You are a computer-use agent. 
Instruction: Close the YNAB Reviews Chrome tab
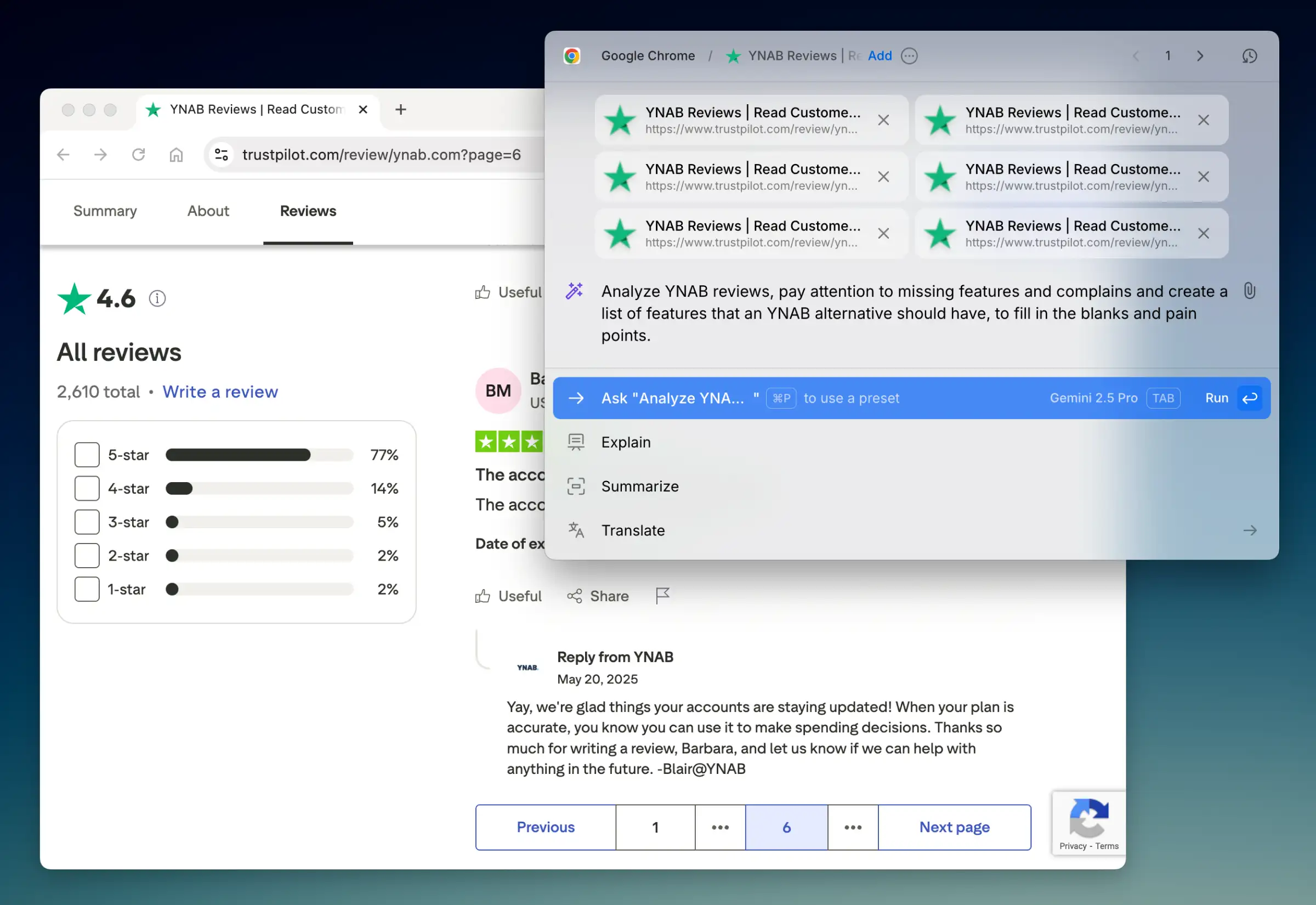coord(364,110)
